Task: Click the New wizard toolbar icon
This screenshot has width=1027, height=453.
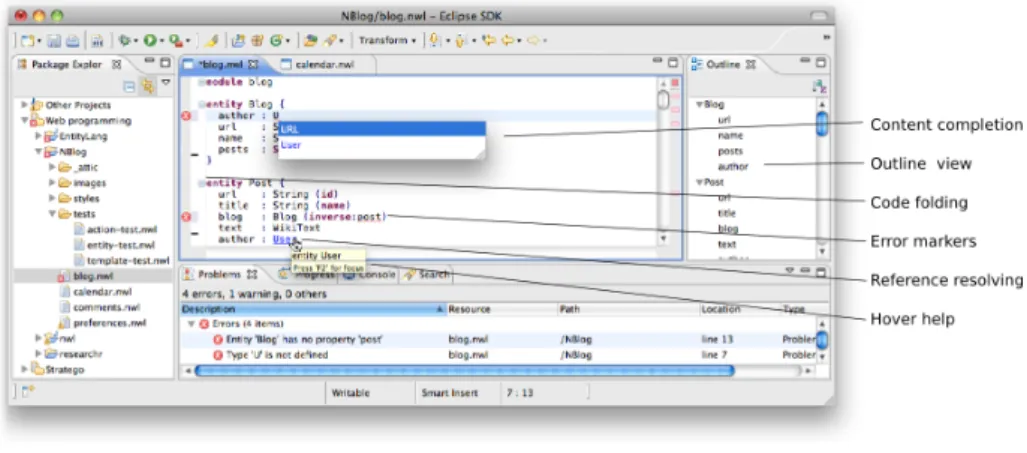Action: click(x=27, y=41)
